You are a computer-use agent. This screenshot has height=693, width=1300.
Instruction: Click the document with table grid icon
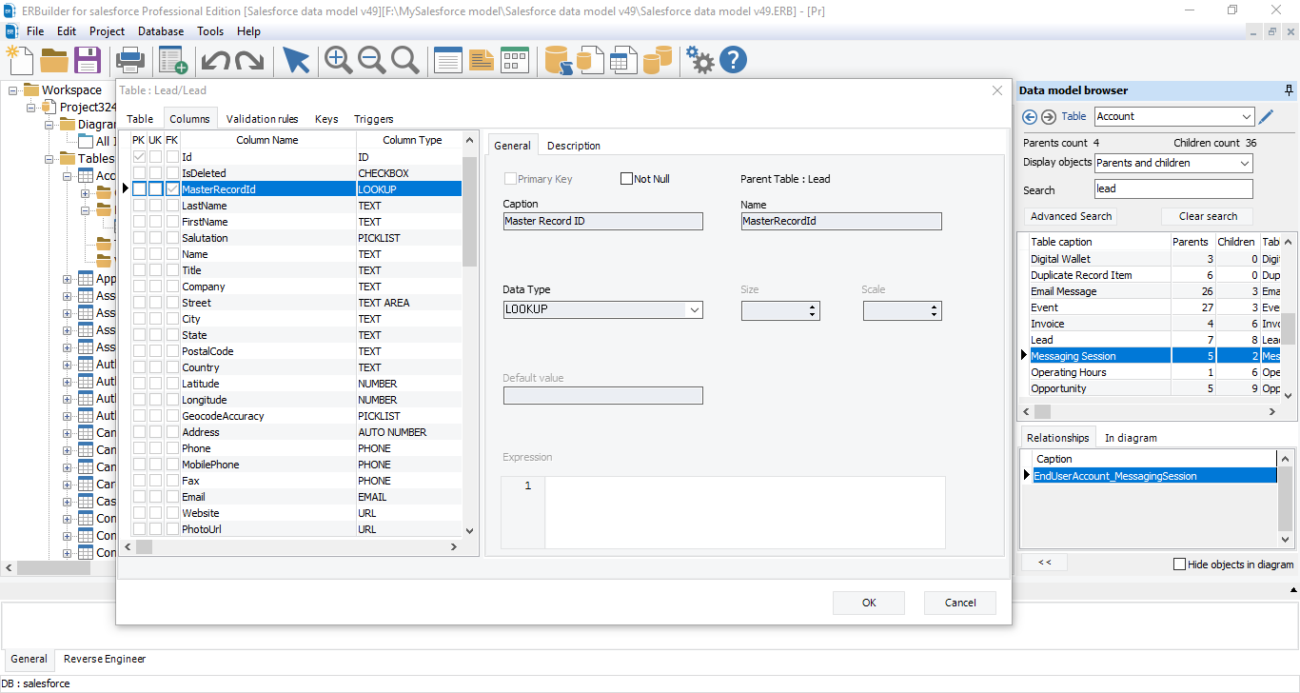624,60
